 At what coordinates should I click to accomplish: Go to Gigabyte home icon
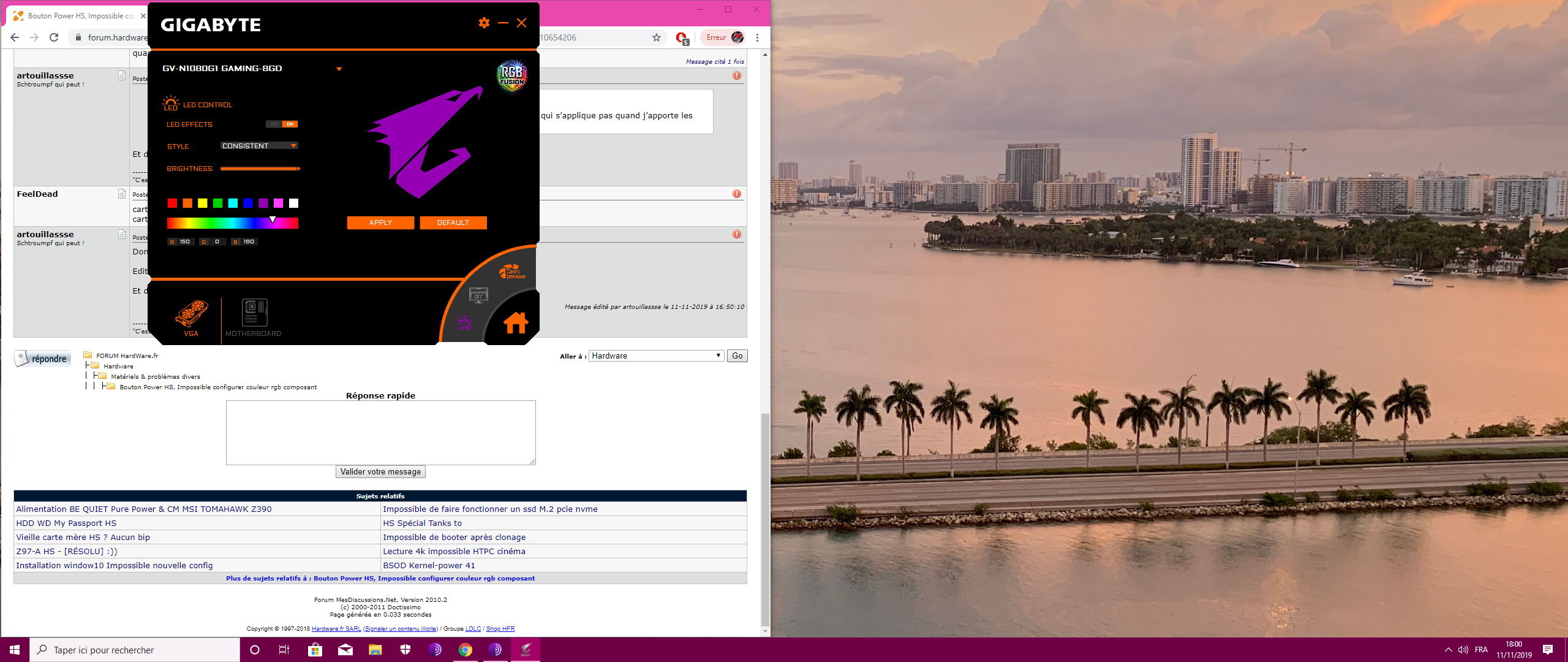tap(516, 322)
